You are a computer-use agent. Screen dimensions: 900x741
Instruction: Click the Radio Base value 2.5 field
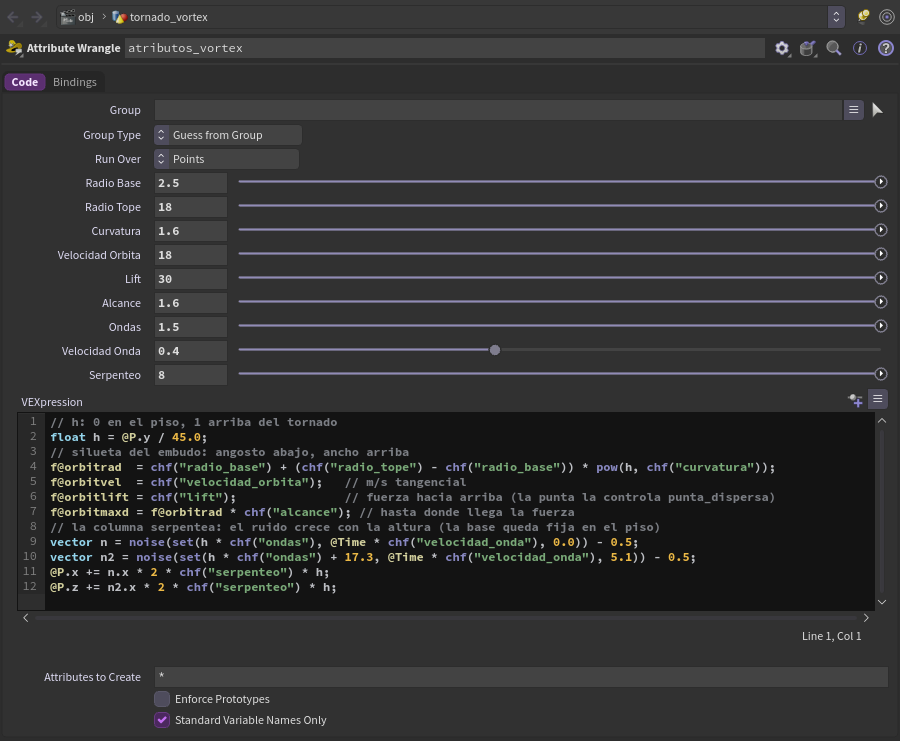191,183
